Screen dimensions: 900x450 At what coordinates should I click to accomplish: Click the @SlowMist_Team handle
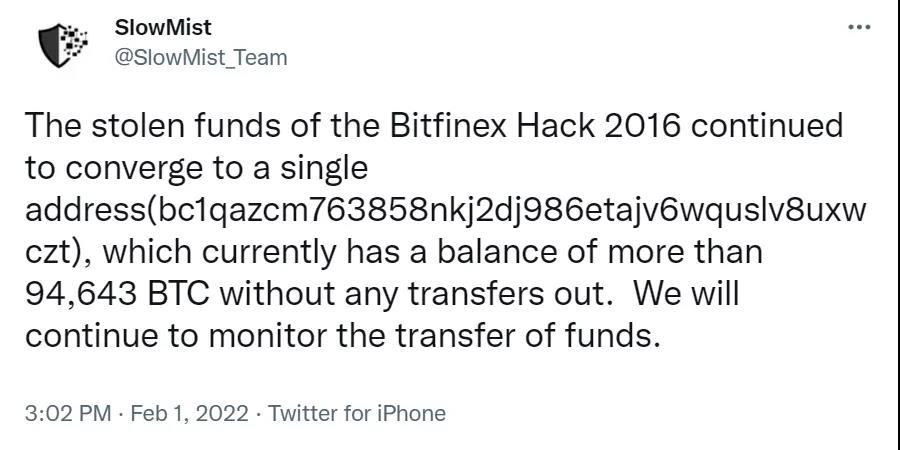[x=201, y=57]
